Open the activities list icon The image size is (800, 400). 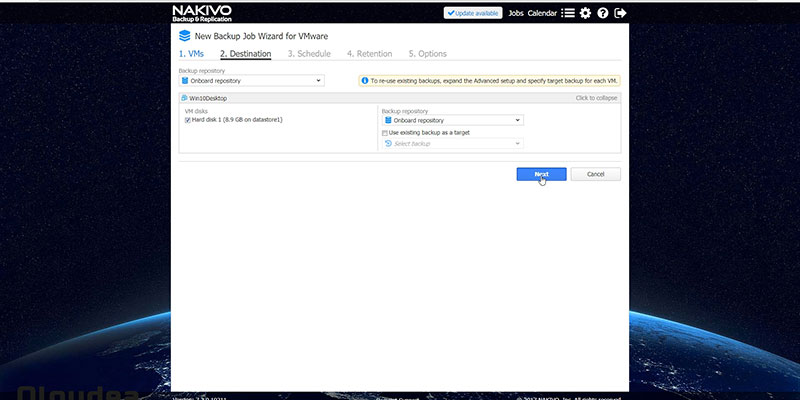click(x=568, y=13)
